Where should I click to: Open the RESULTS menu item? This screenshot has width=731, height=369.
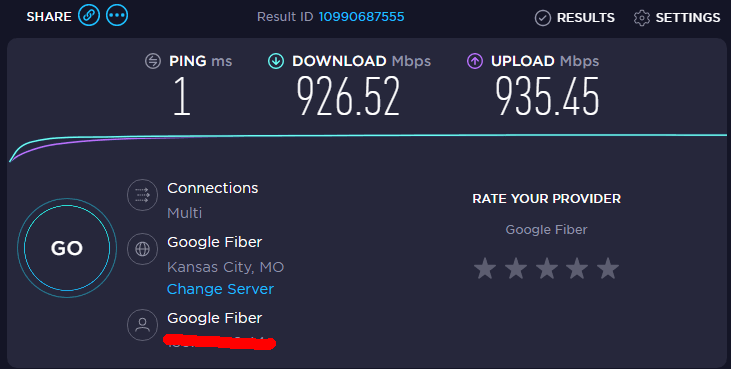click(586, 18)
